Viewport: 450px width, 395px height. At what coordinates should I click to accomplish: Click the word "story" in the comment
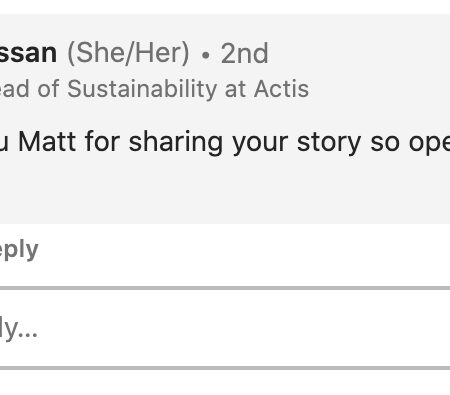pos(329,143)
